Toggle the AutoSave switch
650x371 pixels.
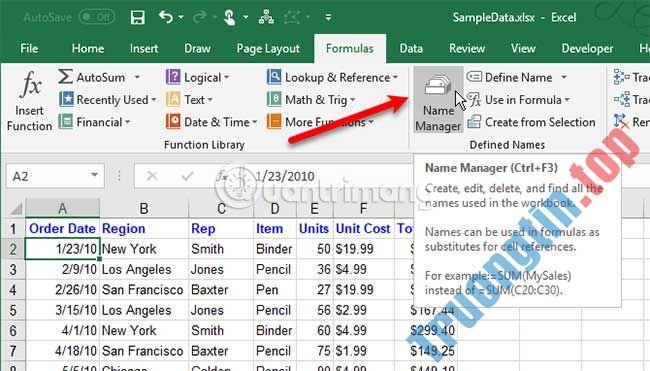pyautogui.click(x=97, y=17)
